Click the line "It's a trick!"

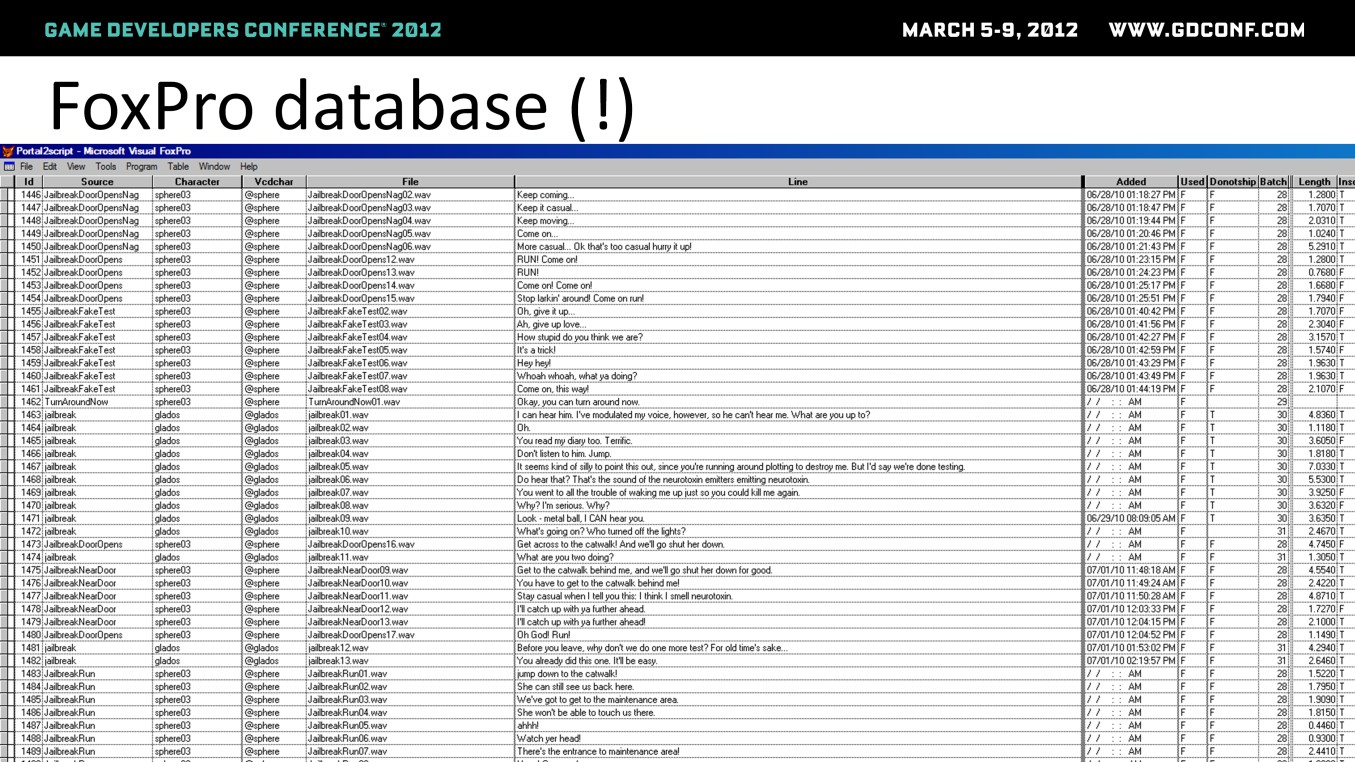click(539, 350)
